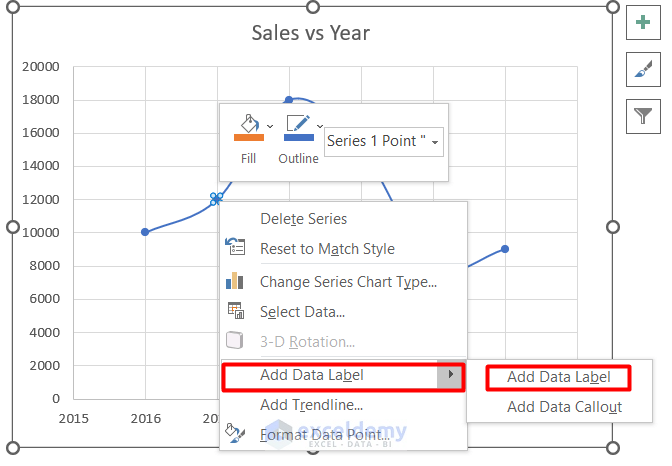Expand the Outline color dropdown arrow
672x466 pixels.
point(321,126)
